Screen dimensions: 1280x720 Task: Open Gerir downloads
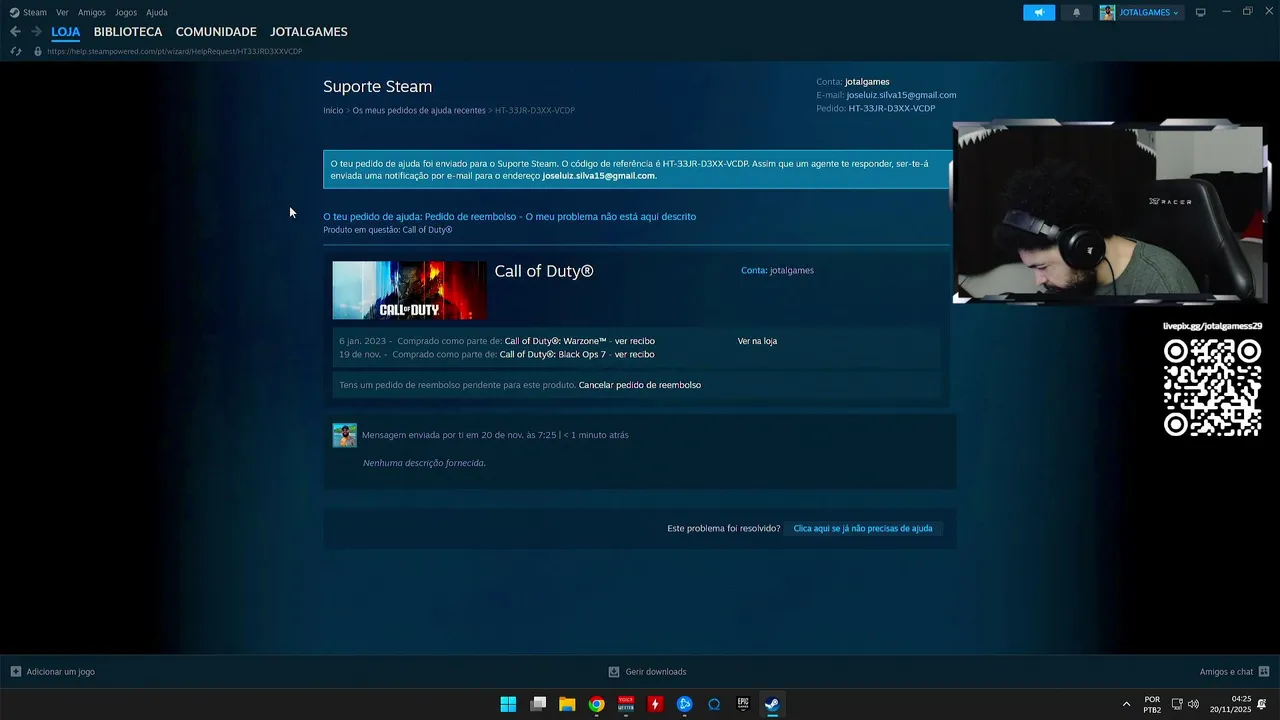(656, 672)
